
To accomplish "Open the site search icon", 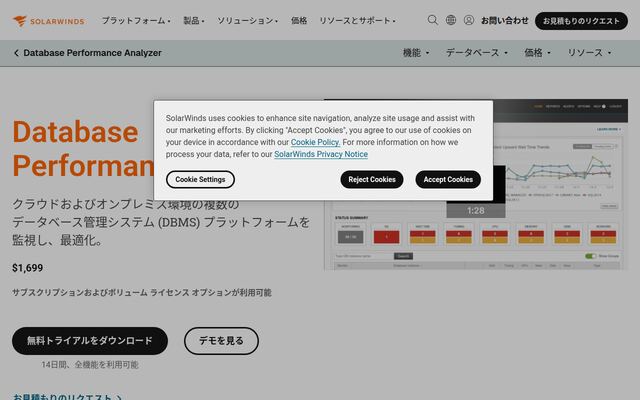I will (433, 20).
